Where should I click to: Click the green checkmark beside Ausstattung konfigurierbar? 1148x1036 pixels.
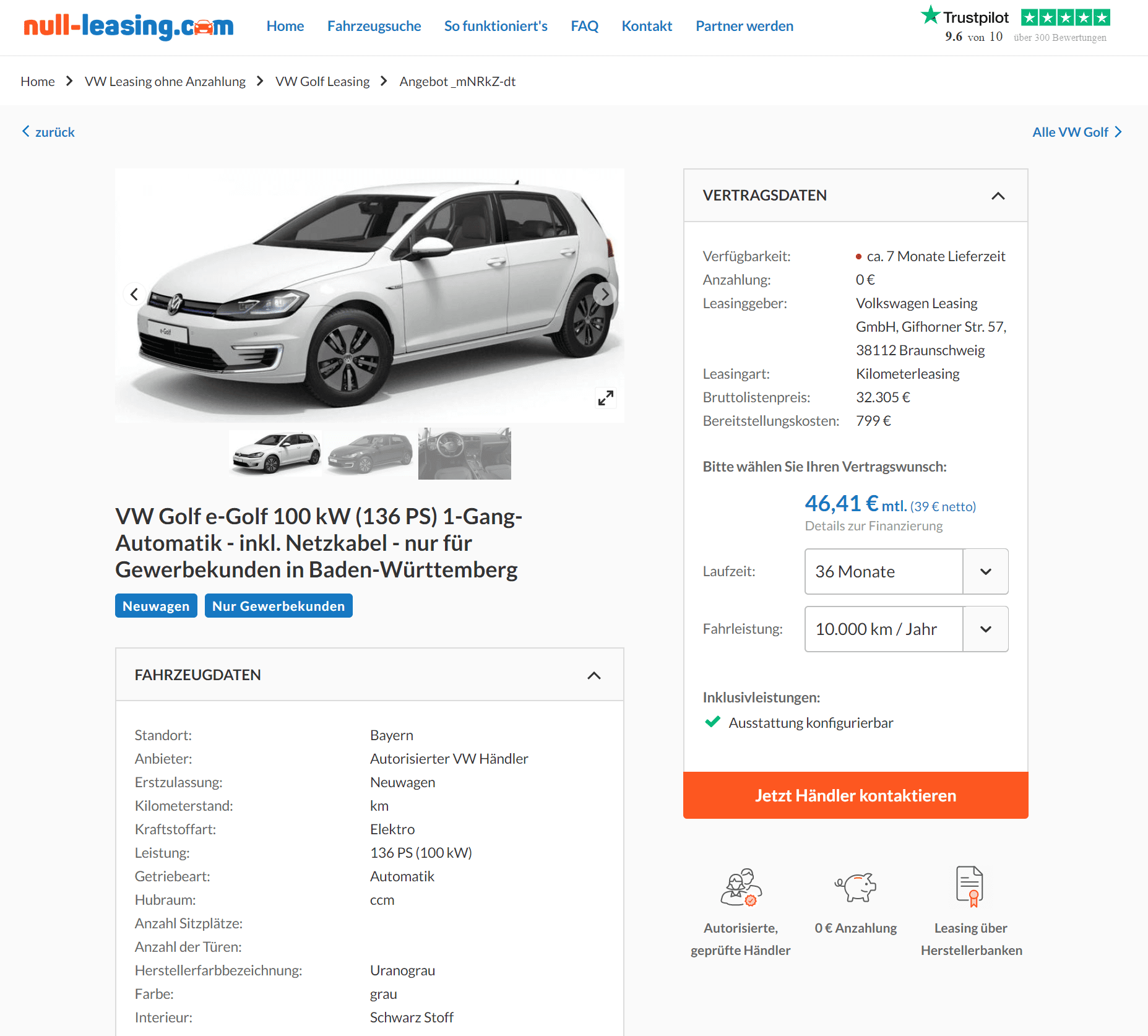click(713, 722)
